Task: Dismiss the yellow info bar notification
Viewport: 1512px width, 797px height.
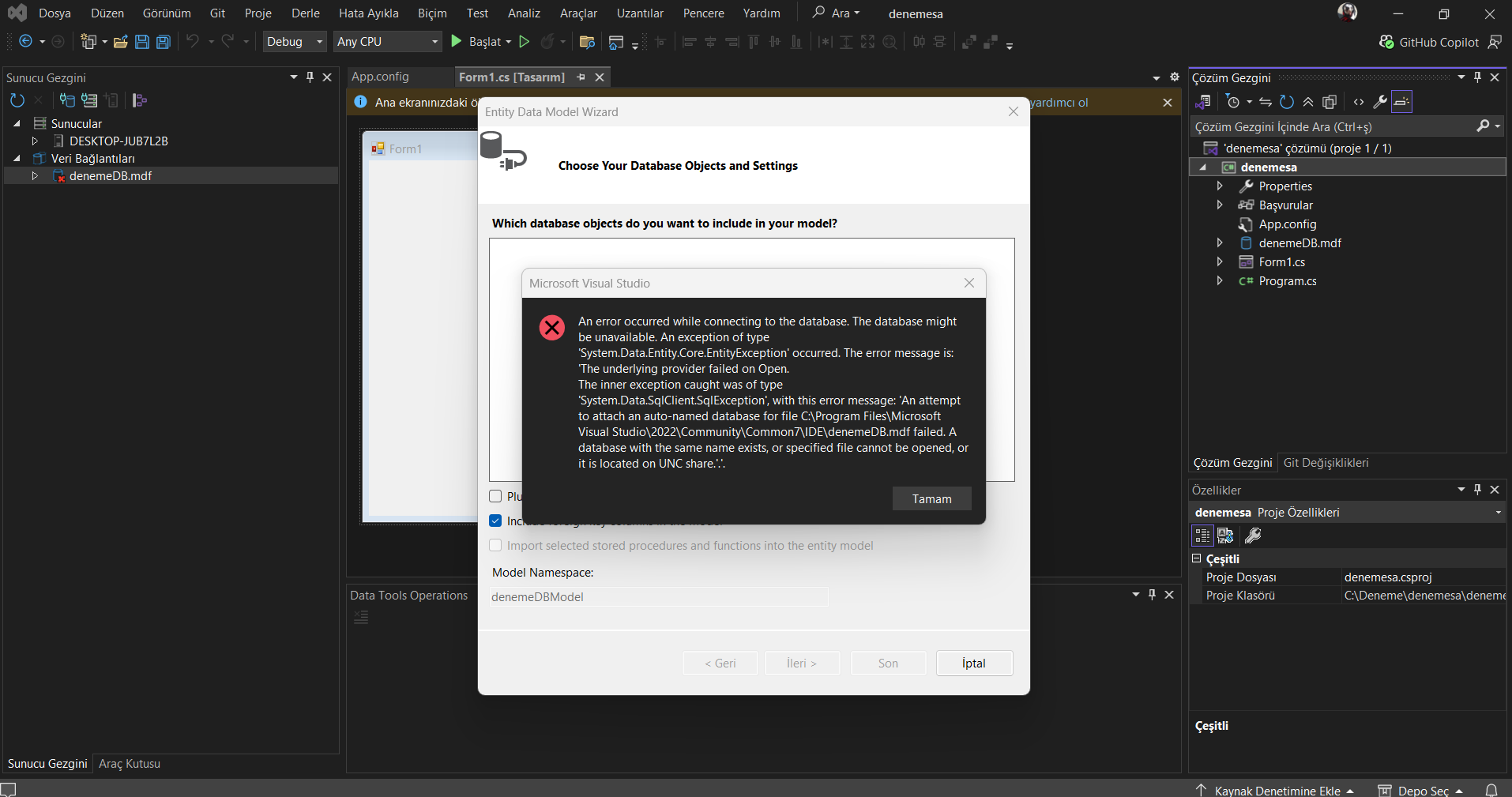Action: [x=1167, y=103]
